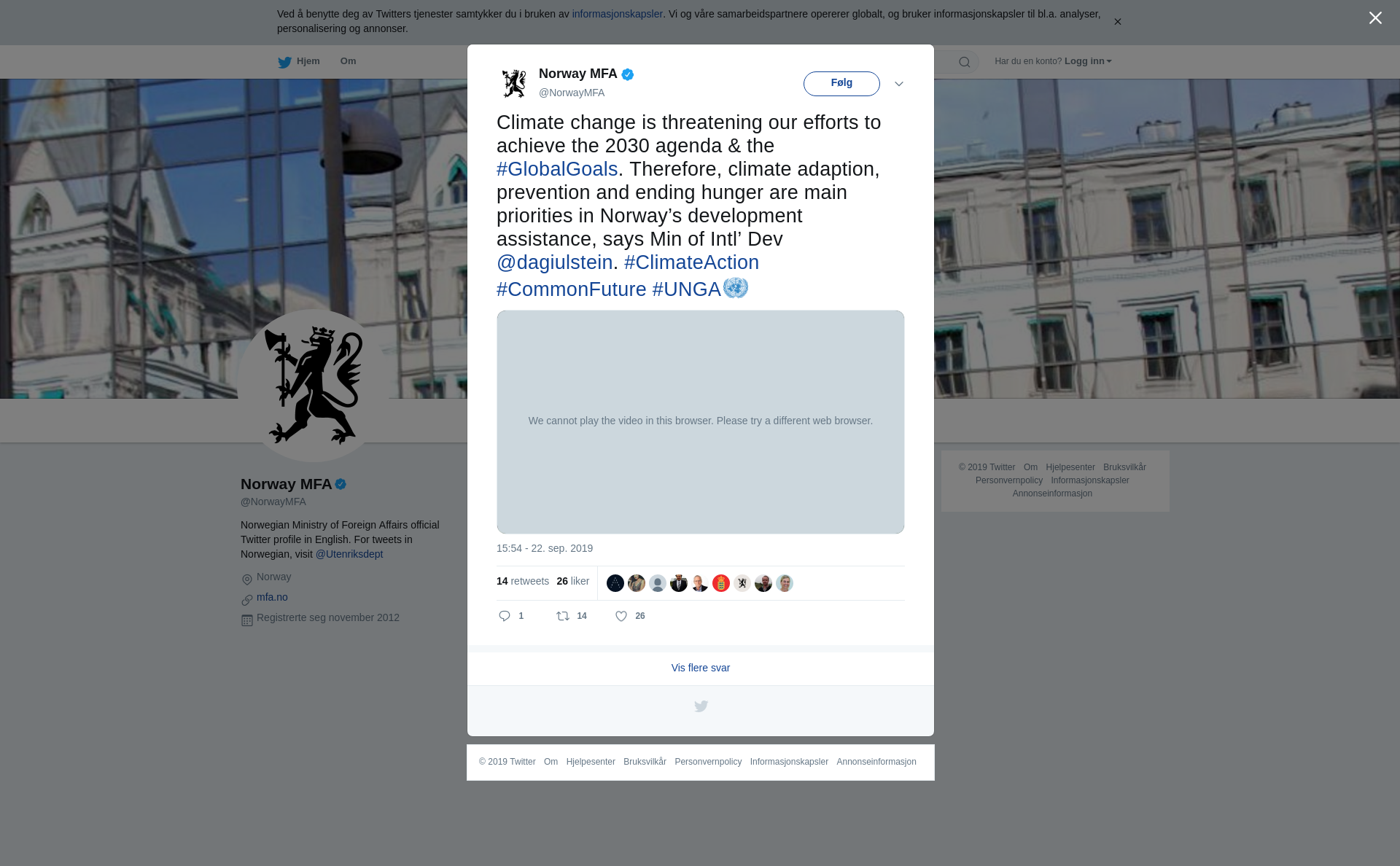Click the unplayable video placeholder
Screen dimensions: 1400x866
(x=700, y=421)
